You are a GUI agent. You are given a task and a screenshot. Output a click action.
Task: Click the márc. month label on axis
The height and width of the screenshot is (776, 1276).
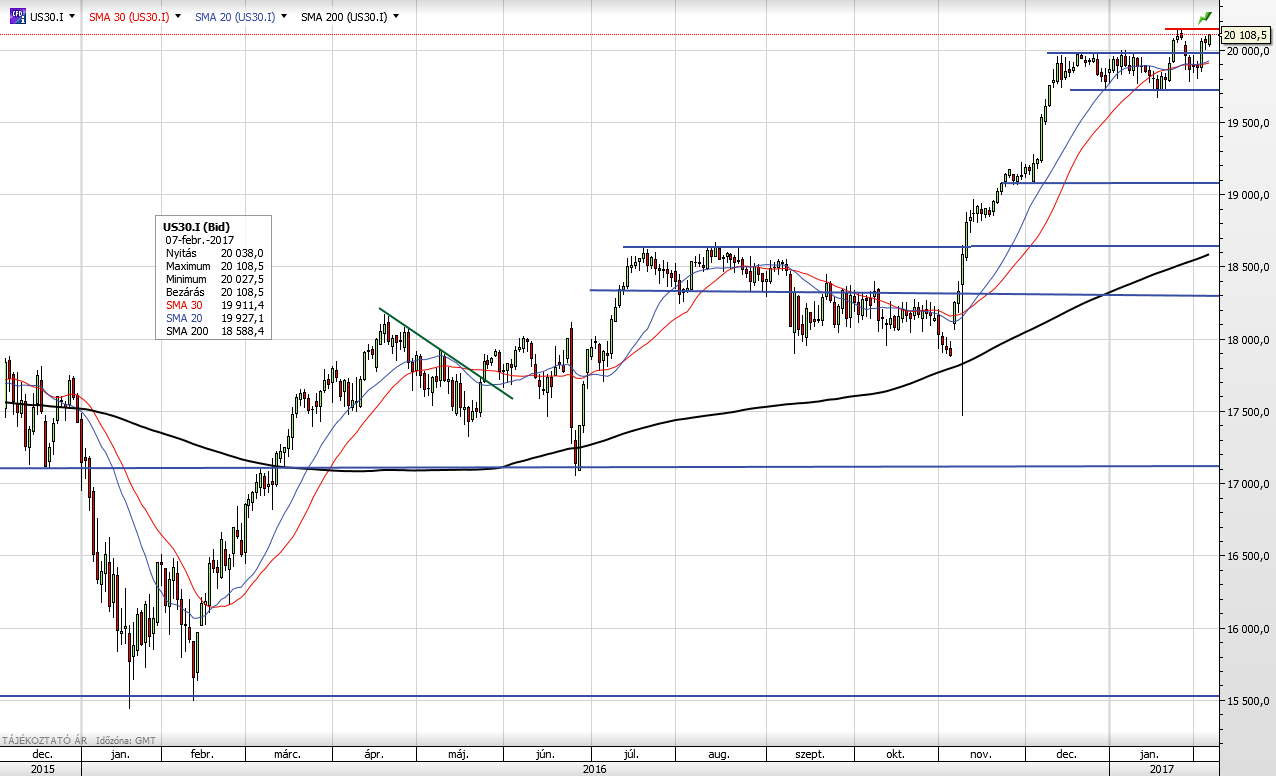288,754
